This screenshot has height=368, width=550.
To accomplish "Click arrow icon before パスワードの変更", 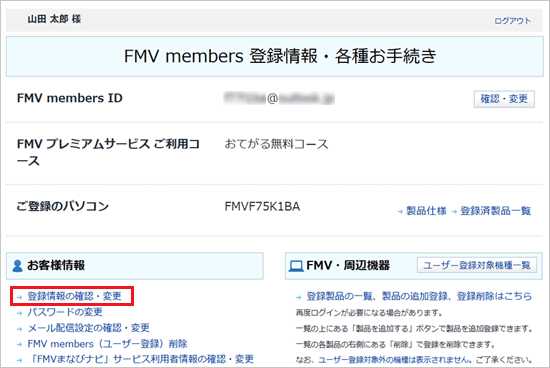I will tap(20, 313).
